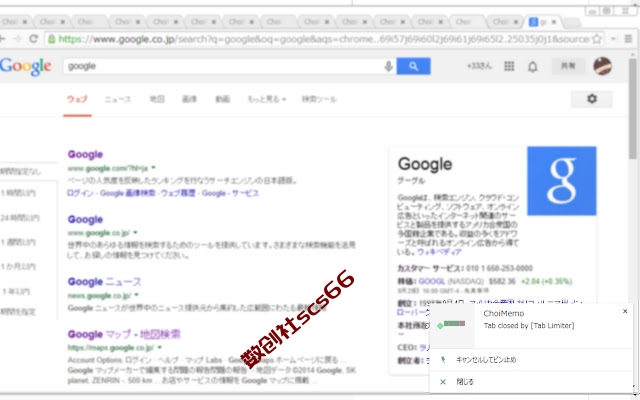Open the Chrome hamburger menu
Viewport: 640px width, 400px height.
[x=628, y=39]
